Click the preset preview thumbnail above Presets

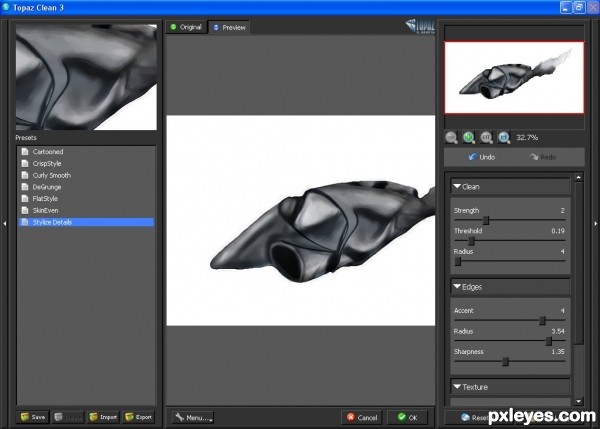click(86, 77)
